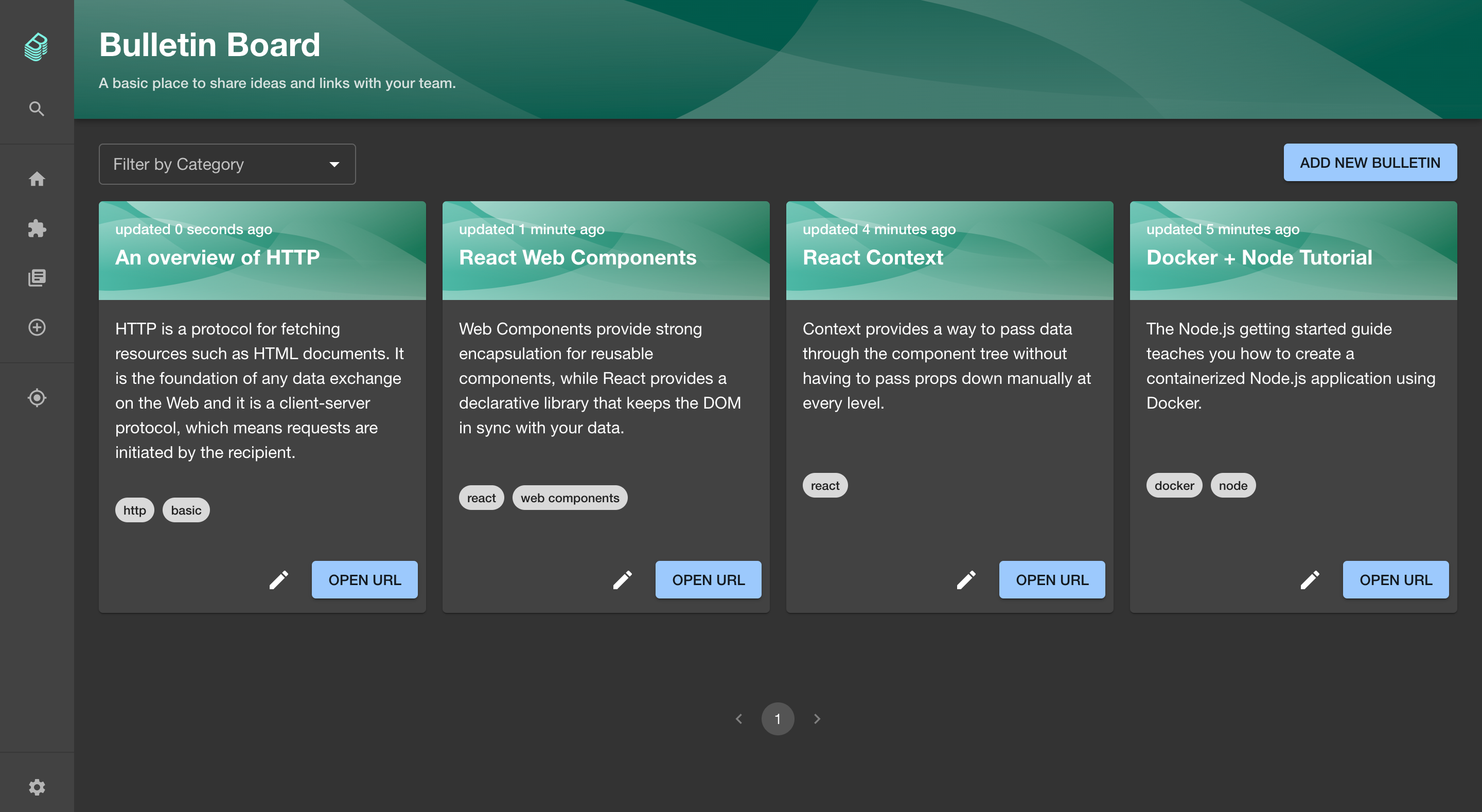Click the Backstage logo icon in sidebar
The height and width of the screenshot is (812, 1482).
36,47
